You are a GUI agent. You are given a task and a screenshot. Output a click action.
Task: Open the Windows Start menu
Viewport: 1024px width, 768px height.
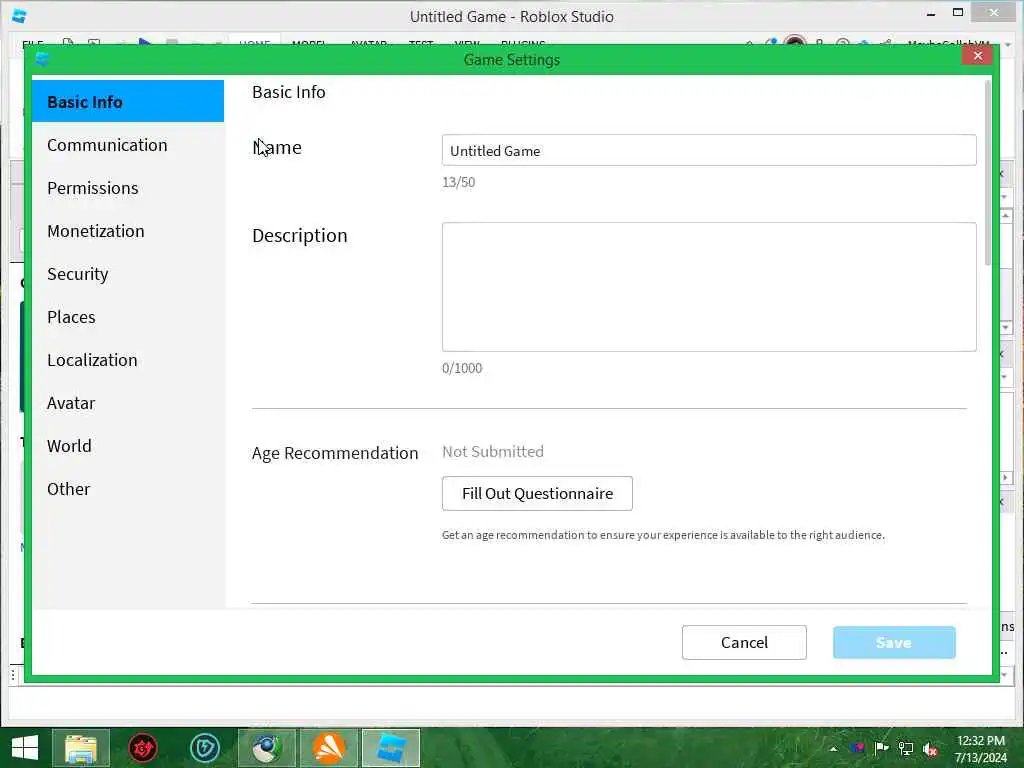pos(25,748)
